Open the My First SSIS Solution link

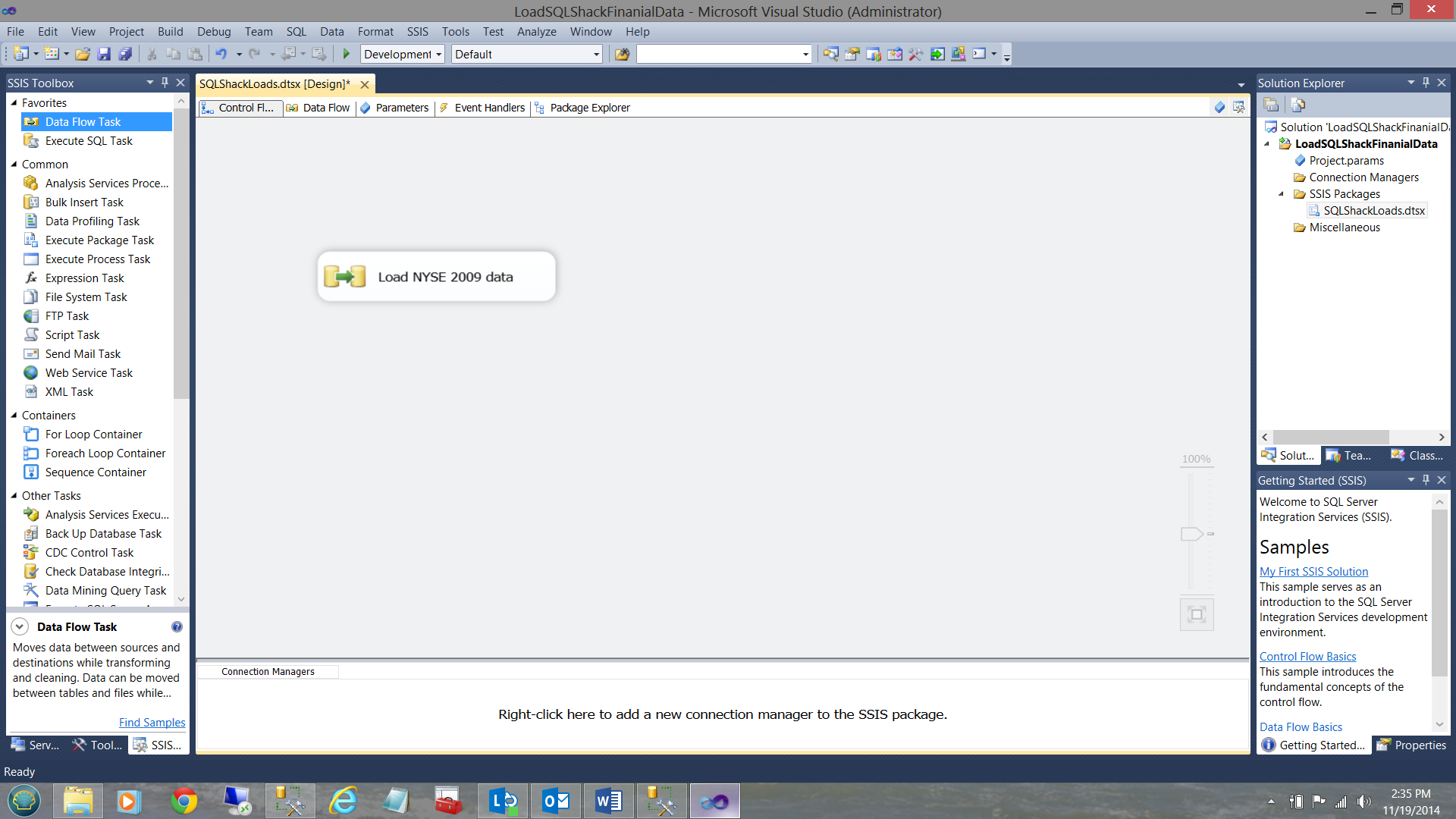click(x=1313, y=572)
